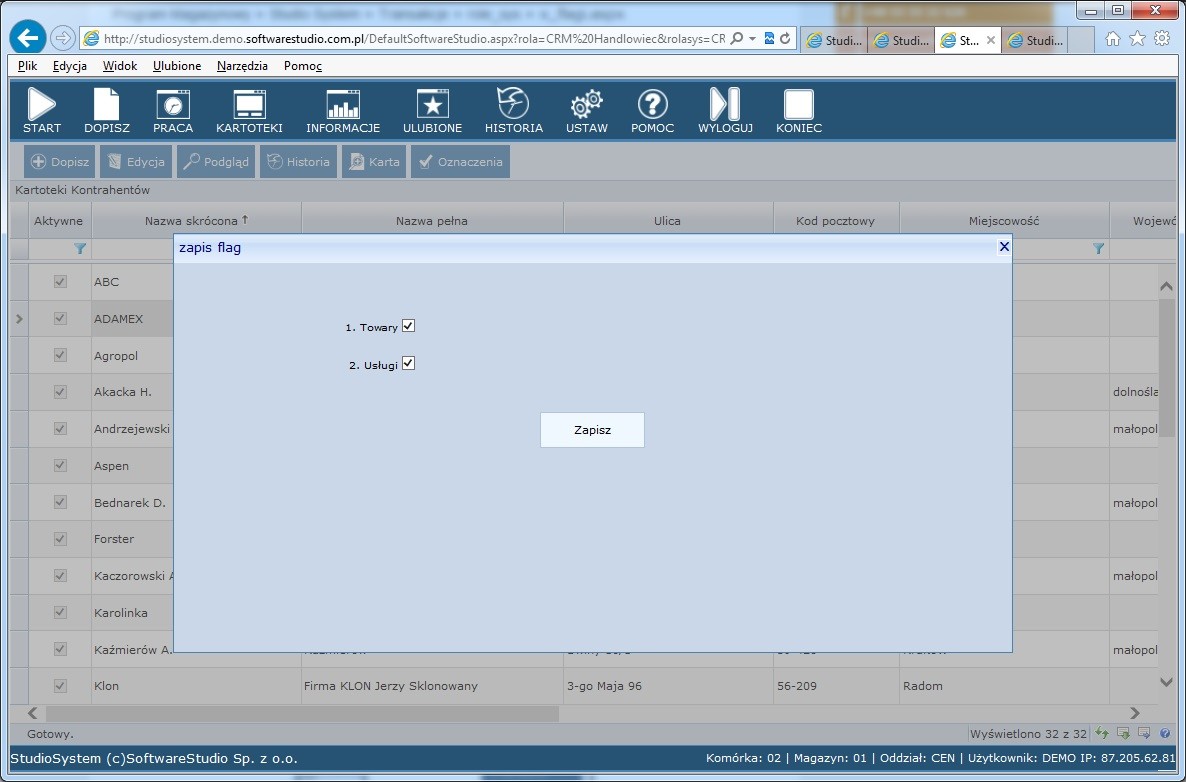Click the horizontal scrollbar thumb of the grid
The width and height of the screenshot is (1186, 782).
click(302, 713)
